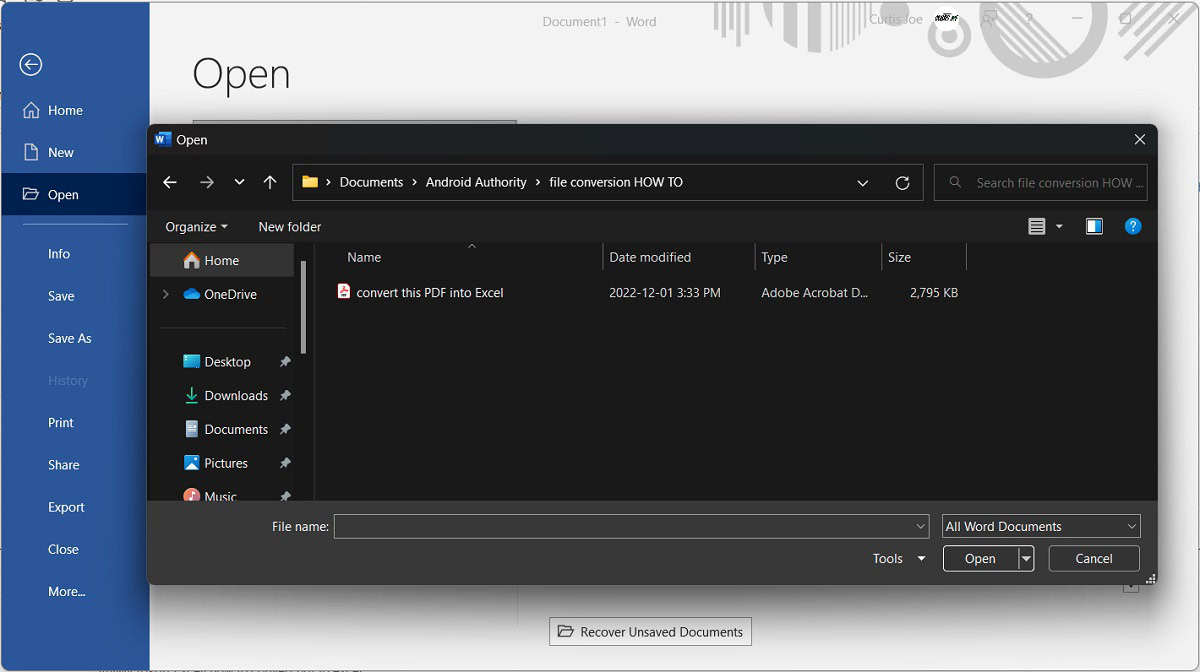
Task: Expand the OneDrive tree node
Action: tap(166, 294)
